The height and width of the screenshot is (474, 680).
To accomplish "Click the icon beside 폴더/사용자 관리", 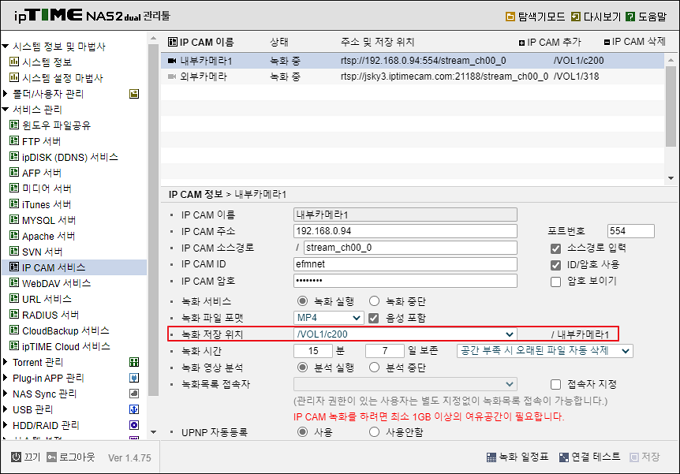I will [x=134, y=93].
